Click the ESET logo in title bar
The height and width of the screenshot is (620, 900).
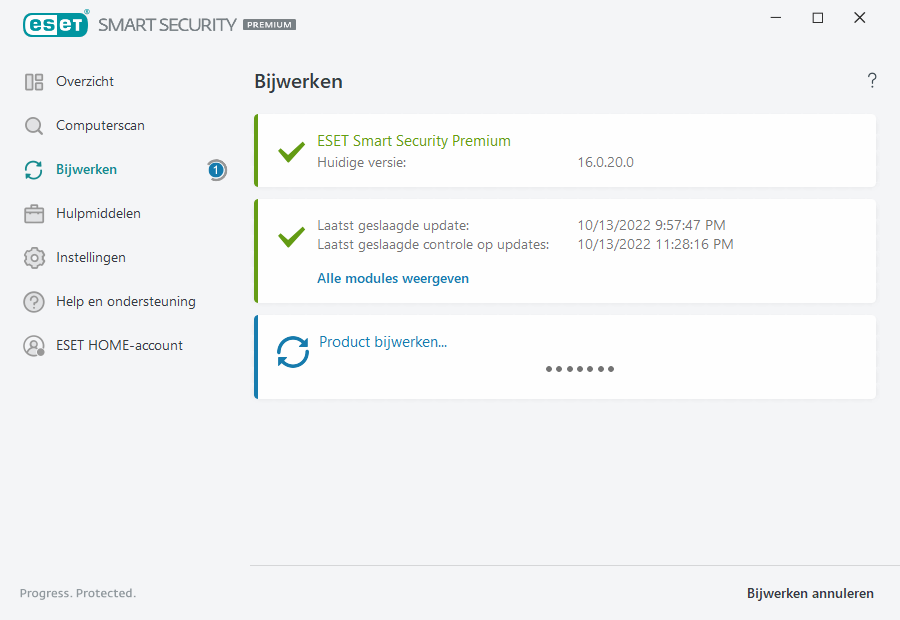(56, 24)
